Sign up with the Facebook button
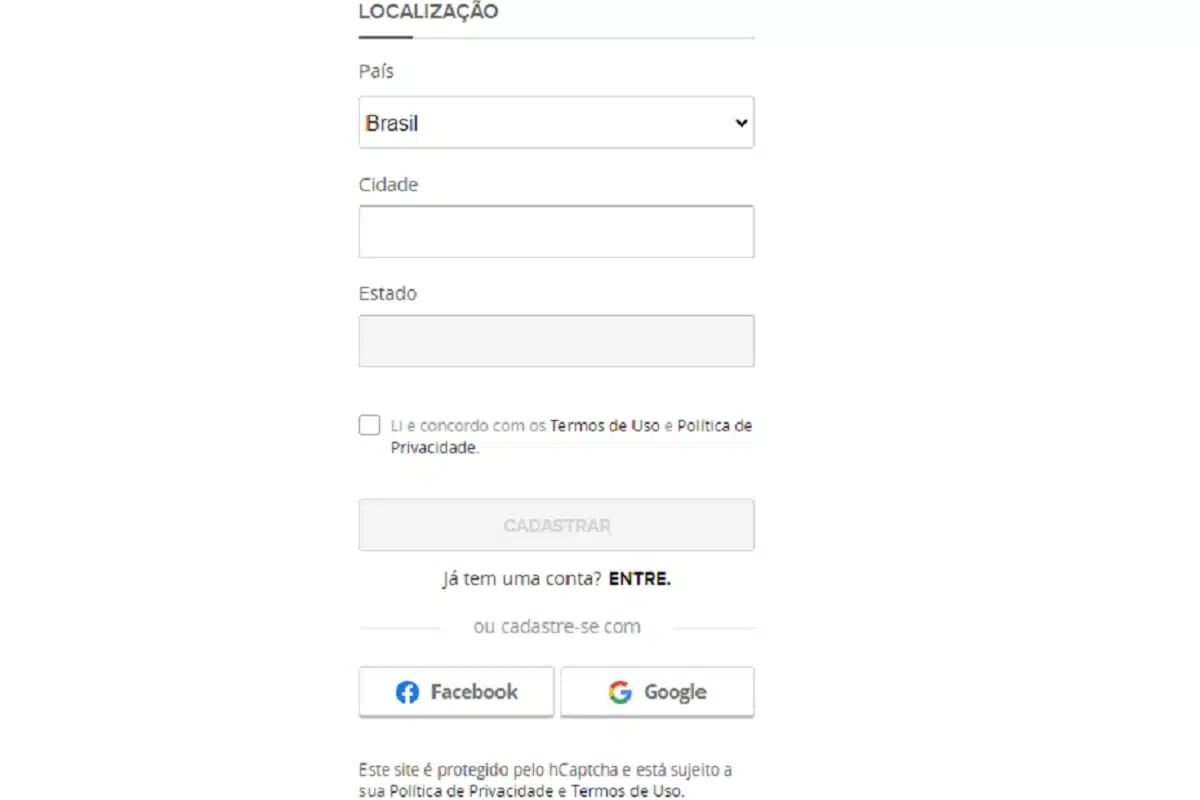Viewport: 1200px width, 800px height. tap(456, 692)
